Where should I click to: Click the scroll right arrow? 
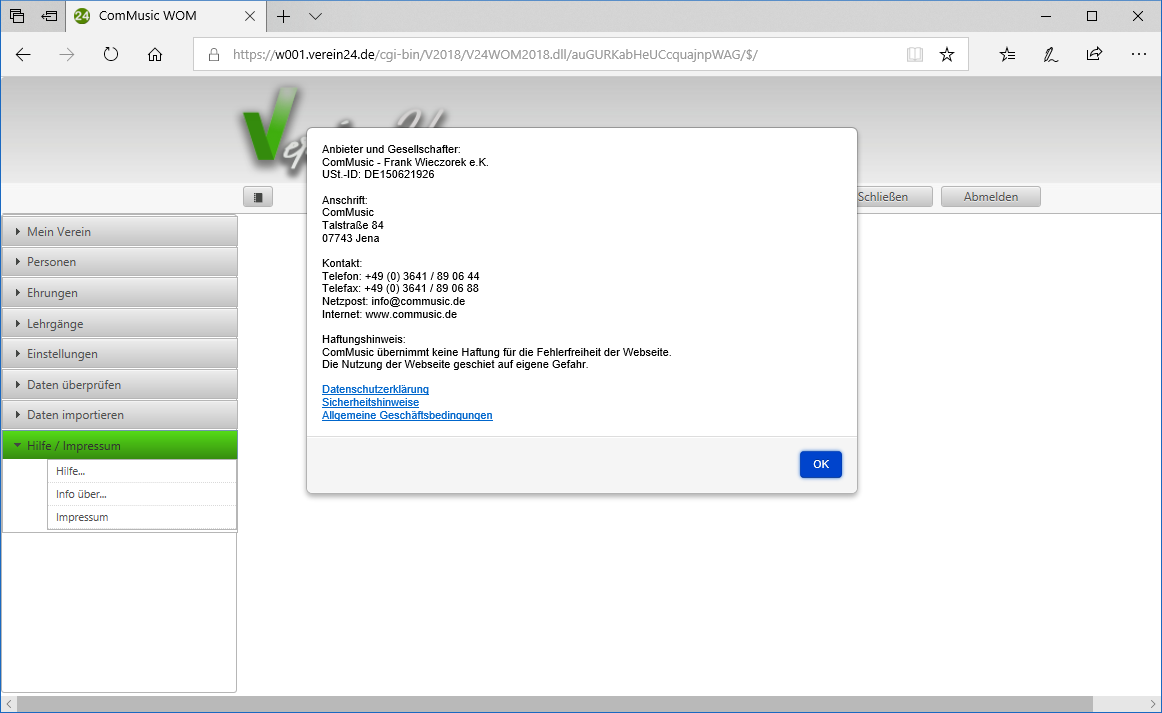point(1152,704)
